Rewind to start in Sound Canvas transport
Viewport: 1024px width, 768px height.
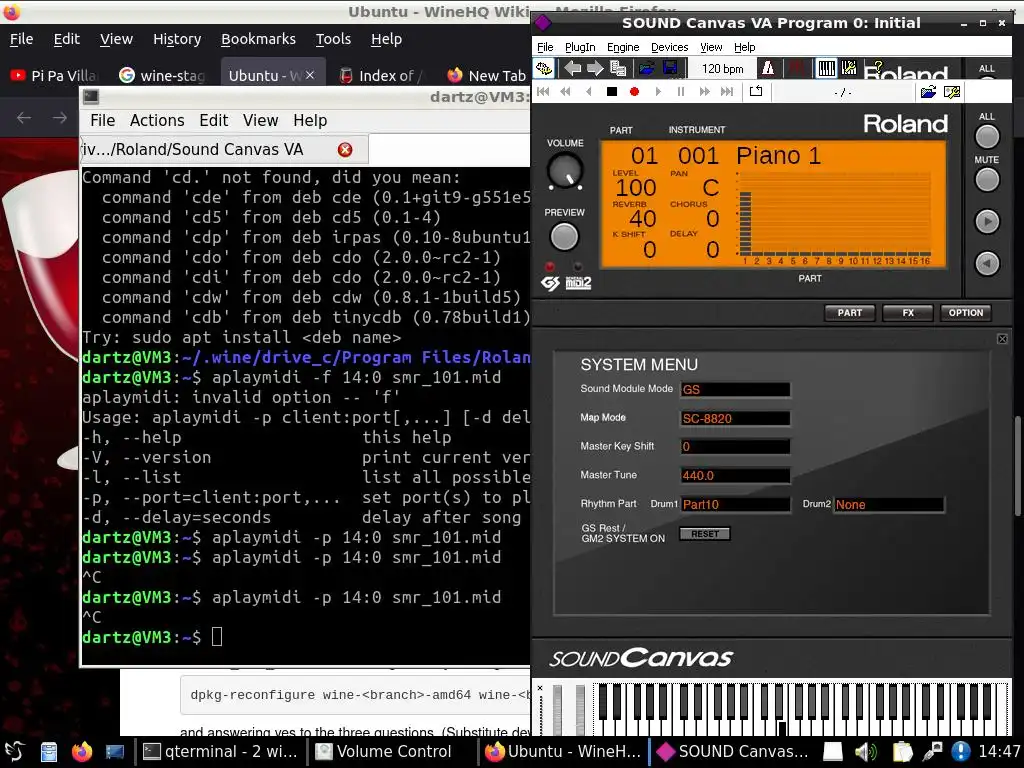point(543,92)
